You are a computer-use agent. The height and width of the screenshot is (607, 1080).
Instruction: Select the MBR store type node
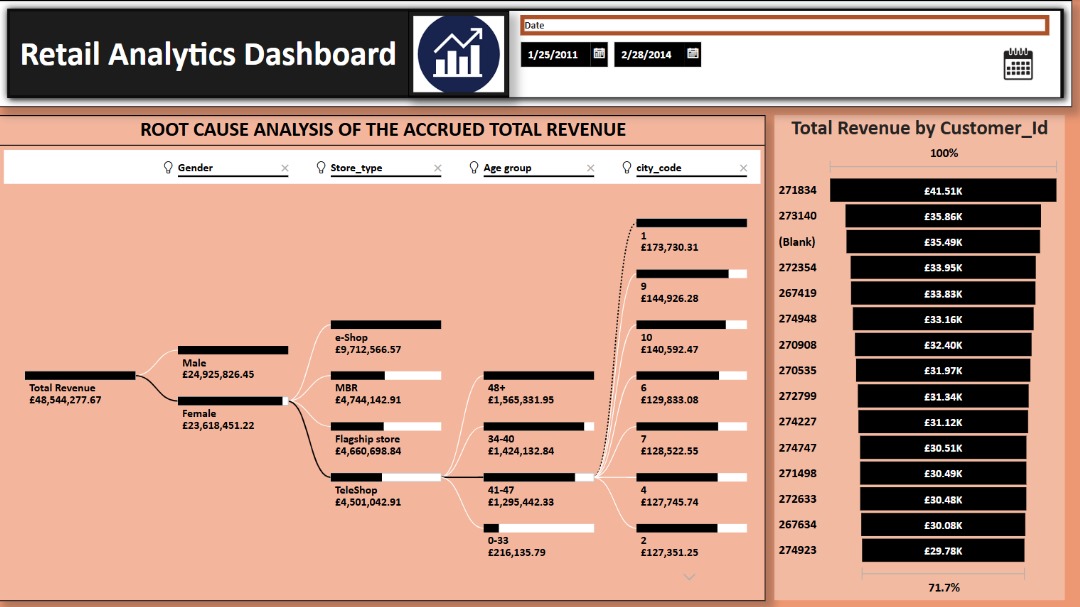pyautogui.click(x=386, y=375)
